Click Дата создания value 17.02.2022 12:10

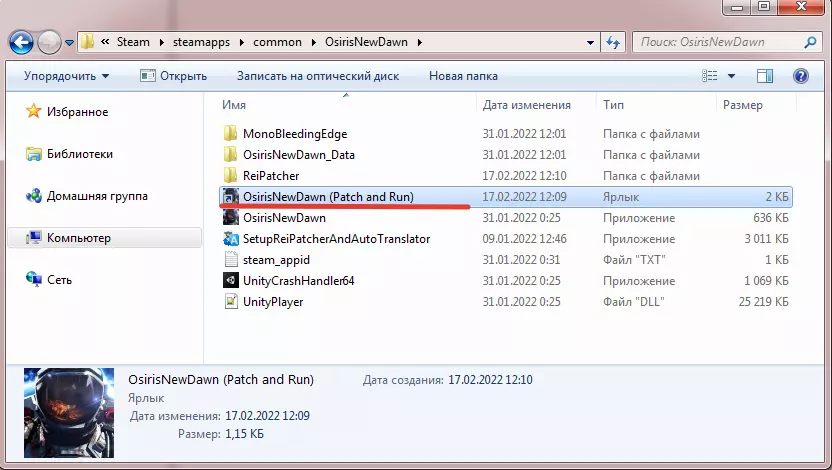490,380
